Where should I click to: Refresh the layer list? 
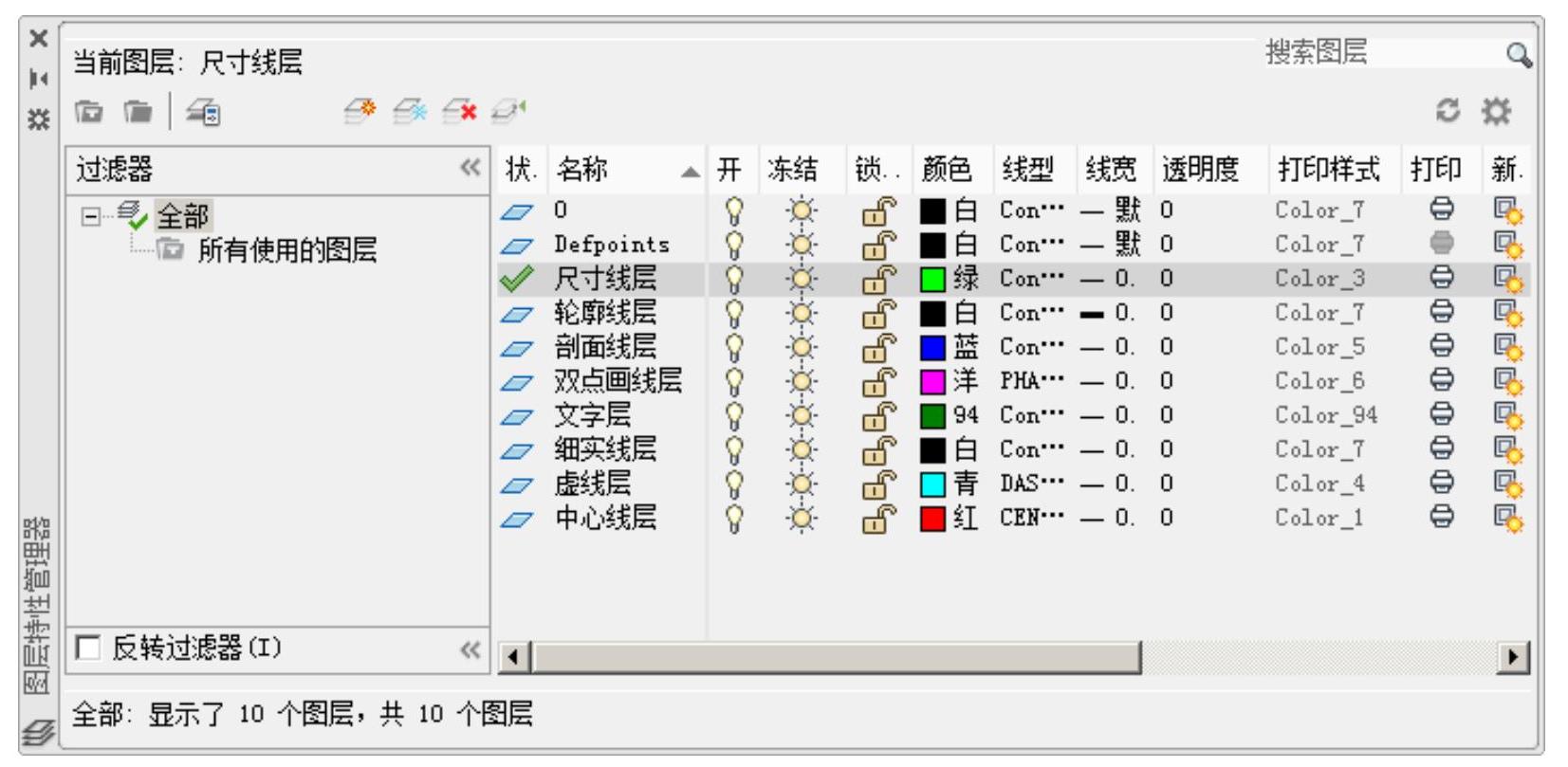click(1448, 111)
